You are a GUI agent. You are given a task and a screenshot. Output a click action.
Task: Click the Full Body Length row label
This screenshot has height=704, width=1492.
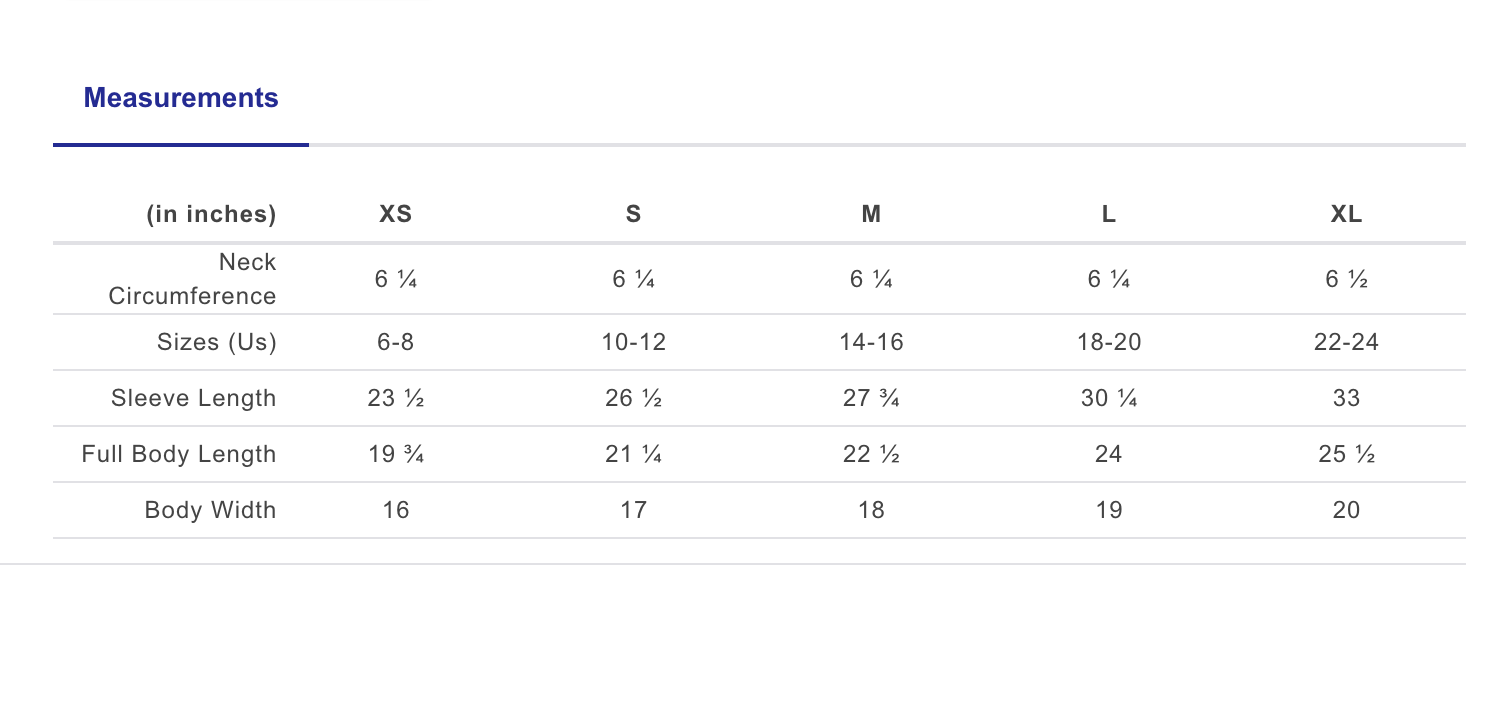[x=179, y=454]
